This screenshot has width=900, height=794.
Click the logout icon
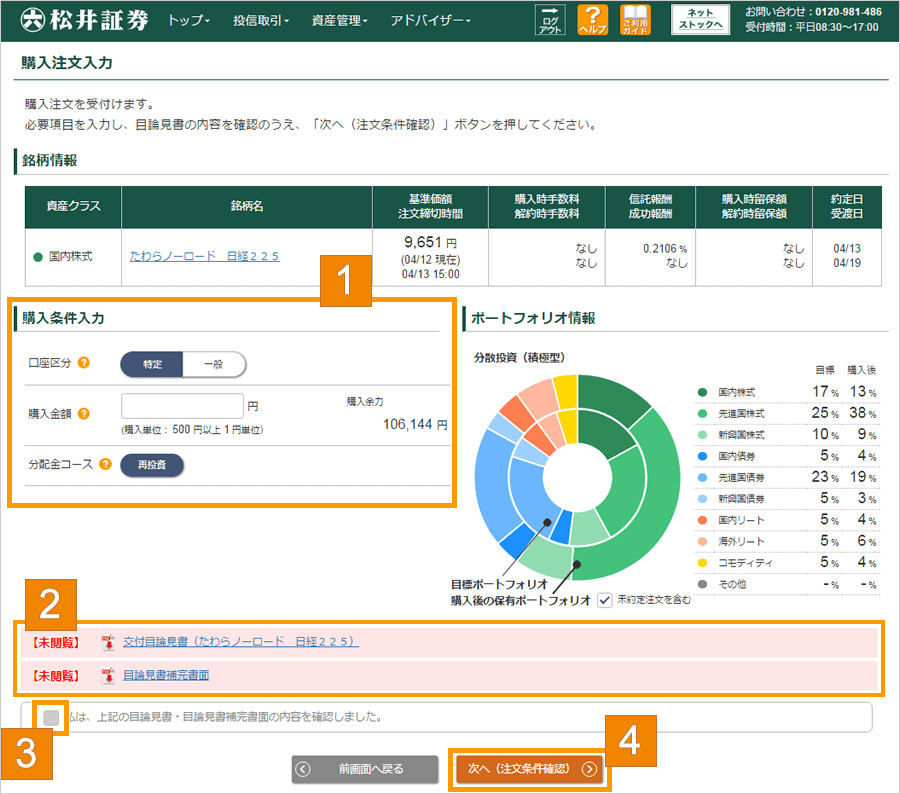coord(550,20)
